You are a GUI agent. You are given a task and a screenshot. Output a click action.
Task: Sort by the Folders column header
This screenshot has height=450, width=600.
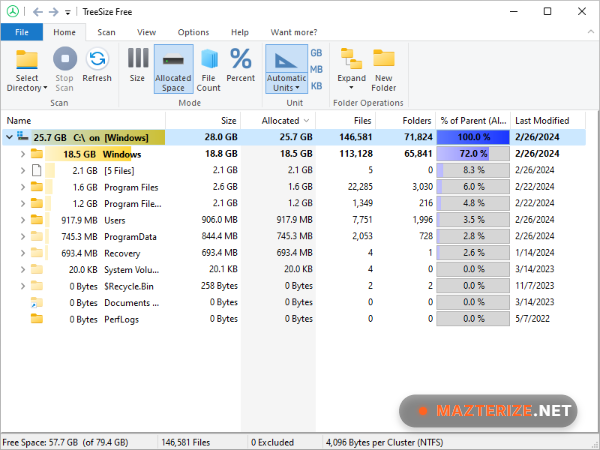click(x=406, y=121)
